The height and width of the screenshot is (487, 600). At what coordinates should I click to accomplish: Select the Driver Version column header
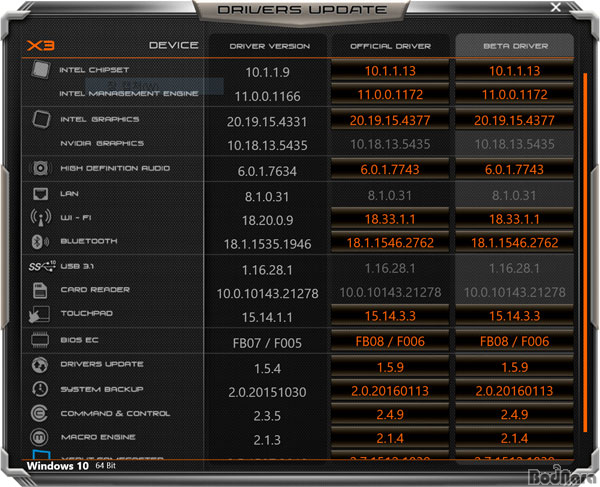click(x=269, y=46)
